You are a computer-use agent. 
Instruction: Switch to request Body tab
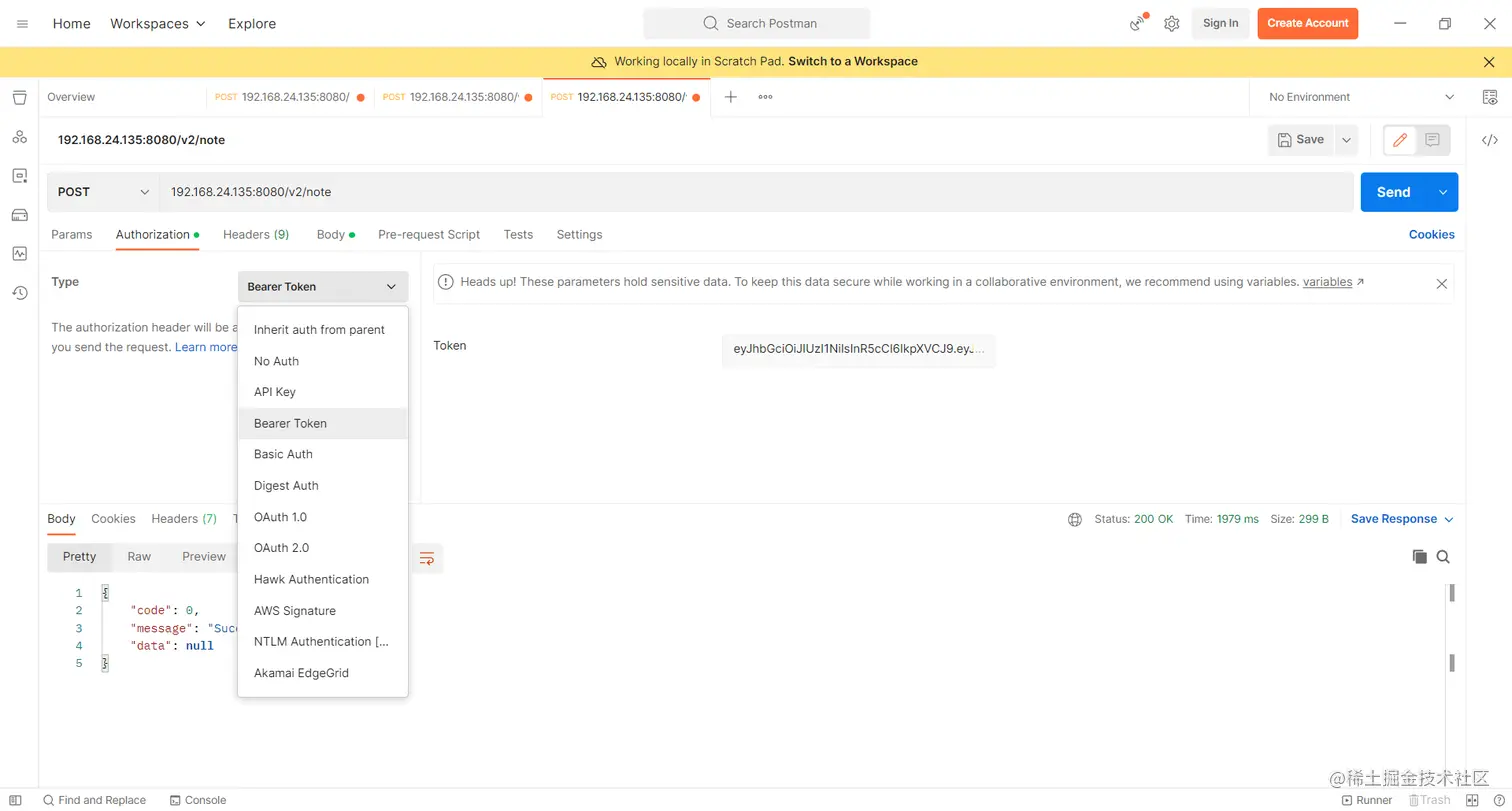(x=335, y=234)
